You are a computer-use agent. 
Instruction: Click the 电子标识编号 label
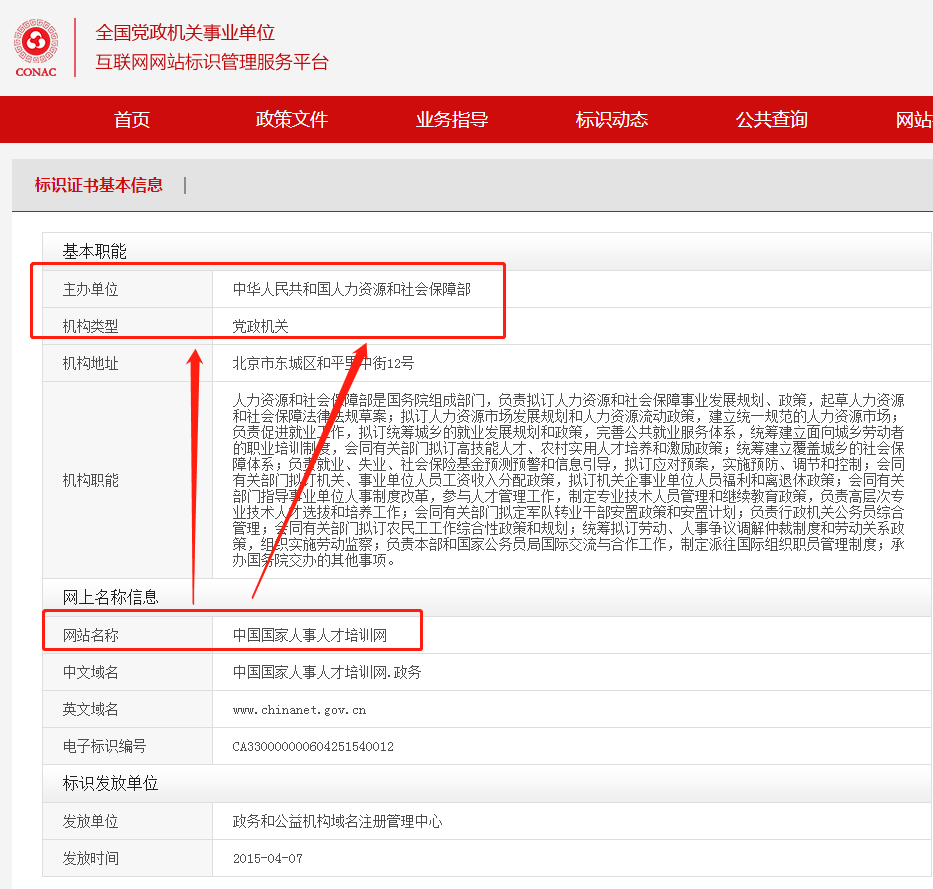pos(105,746)
